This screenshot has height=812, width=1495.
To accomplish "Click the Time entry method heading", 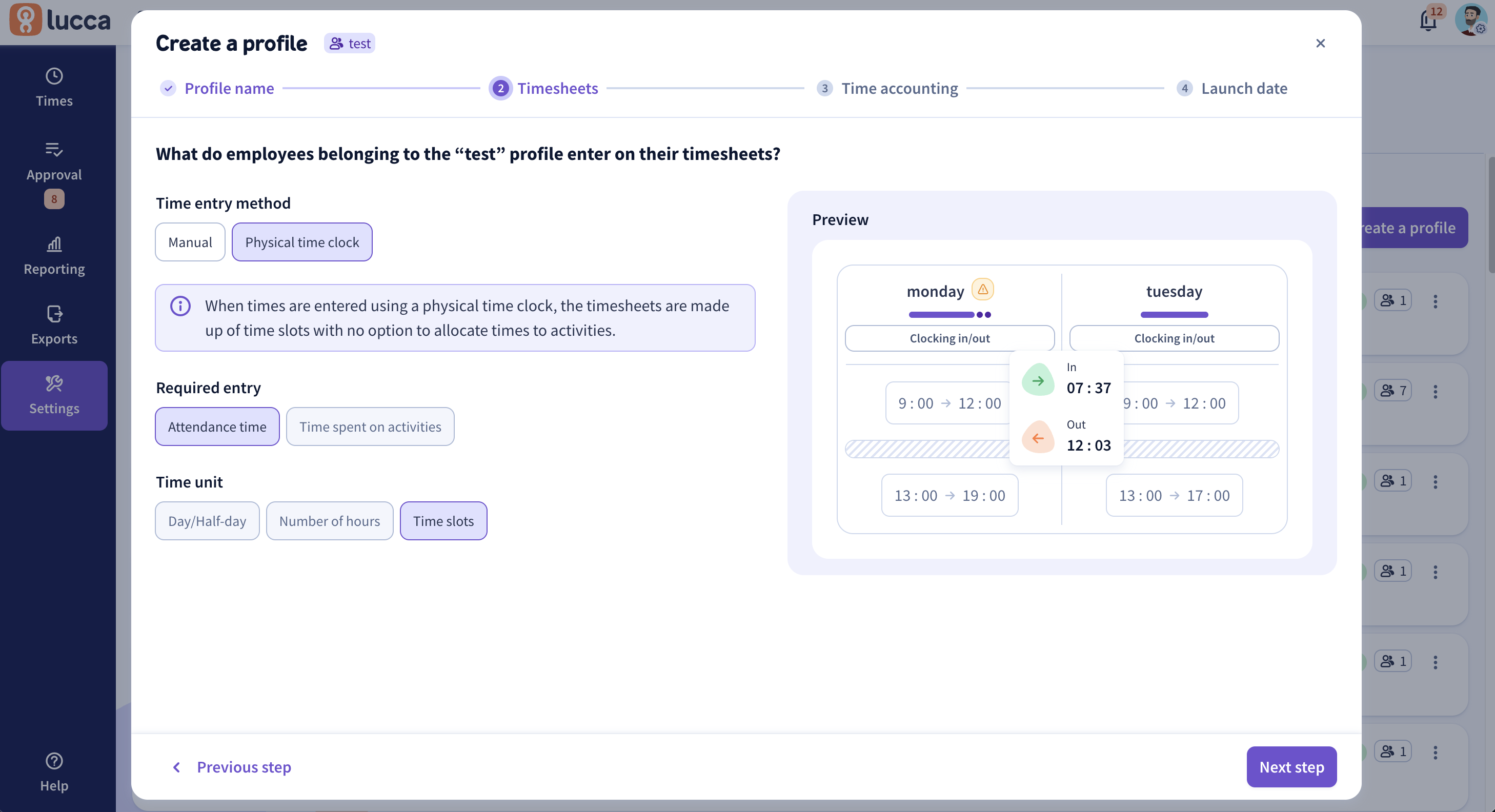I will (x=223, y=203).
